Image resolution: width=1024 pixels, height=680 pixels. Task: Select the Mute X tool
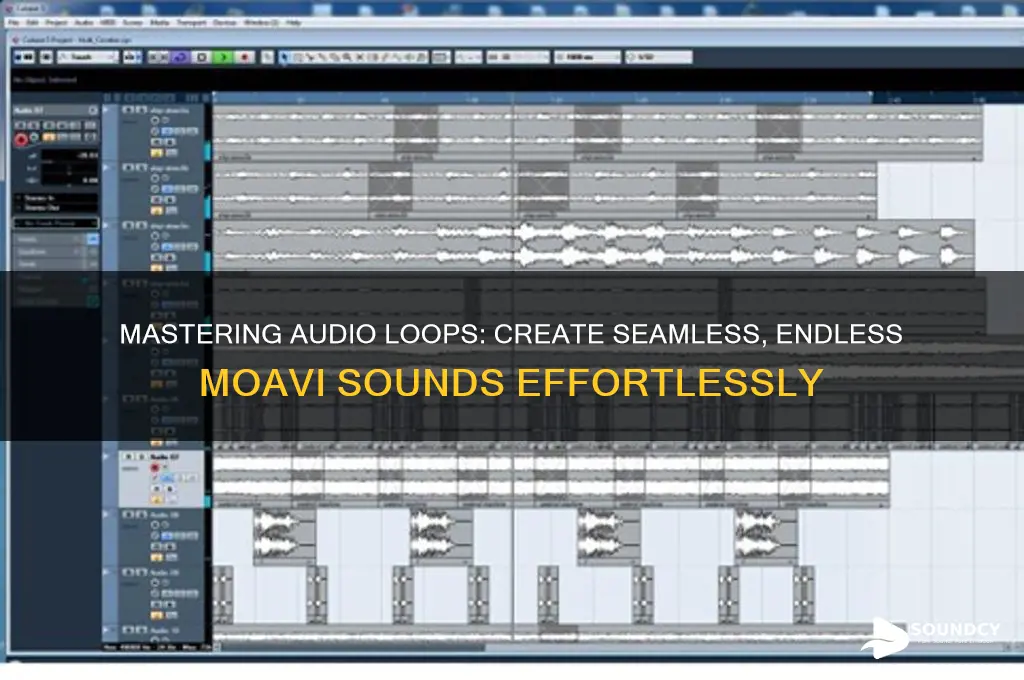point(360,57)
